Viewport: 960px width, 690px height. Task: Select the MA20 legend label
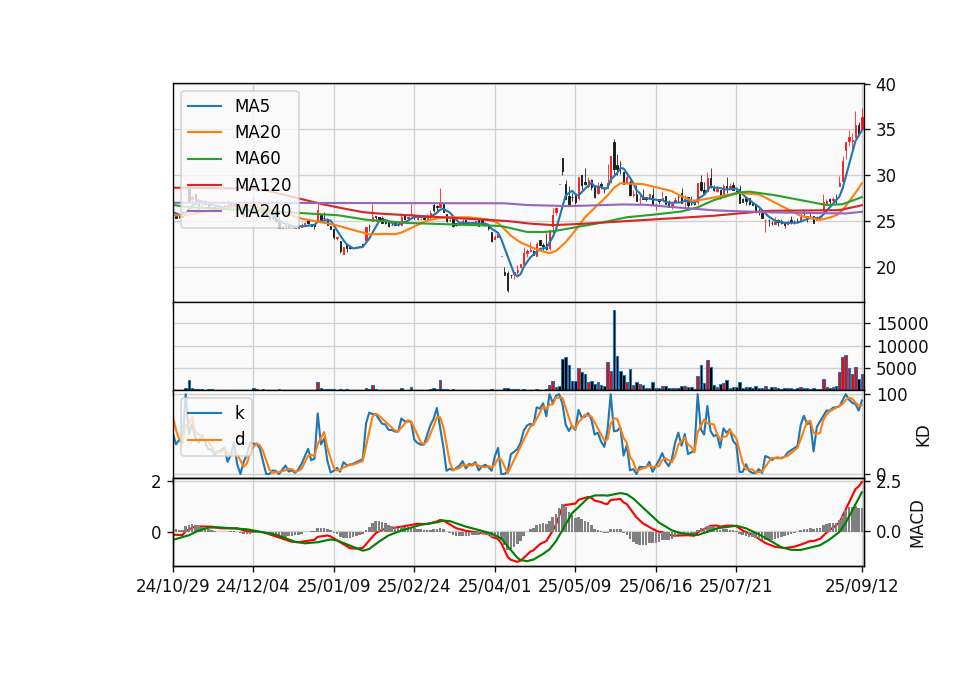pos(257,132)
